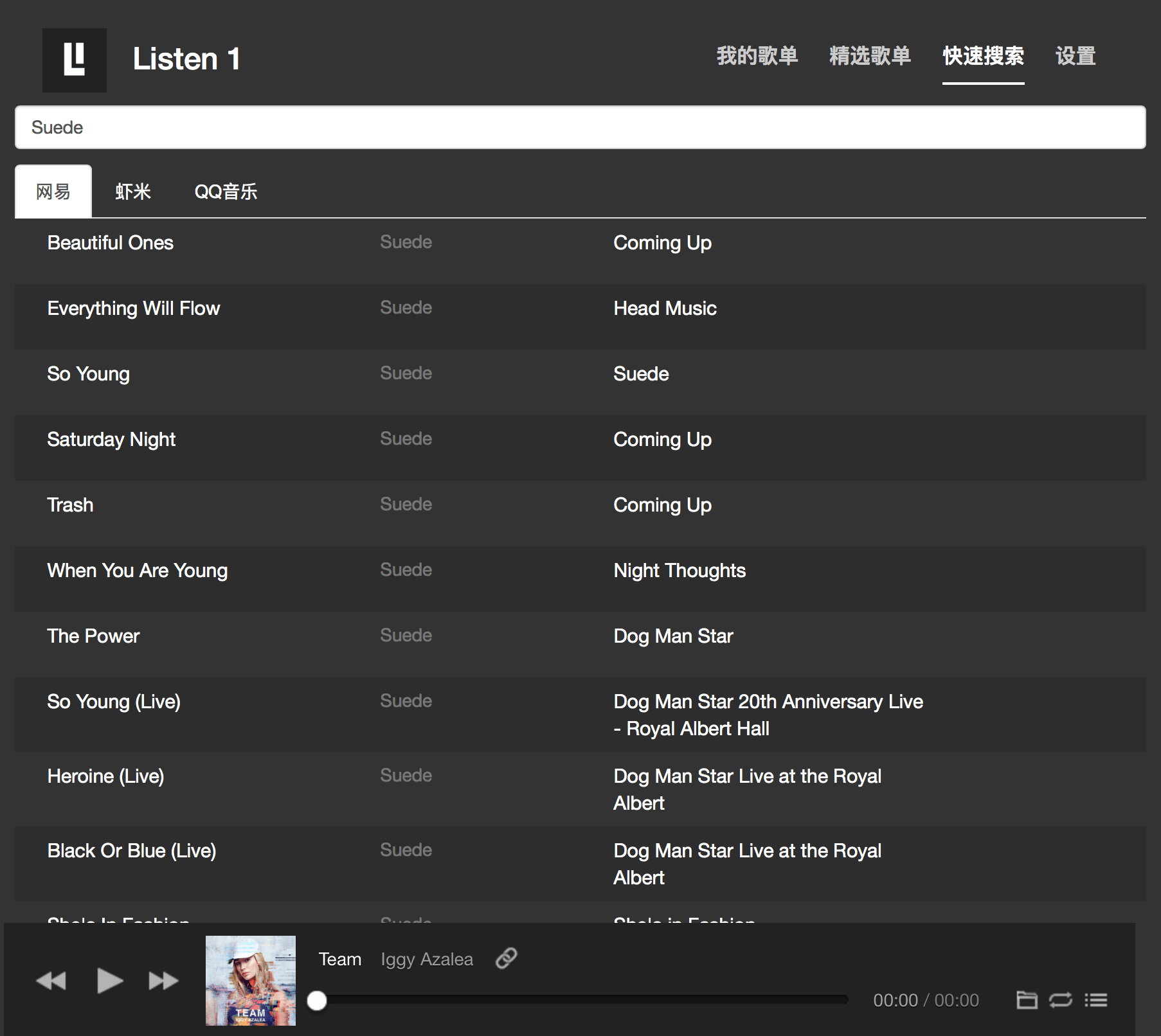
Task: Play the song So Young (Live)
Action: pyautogui.click(x=114, y=702)
